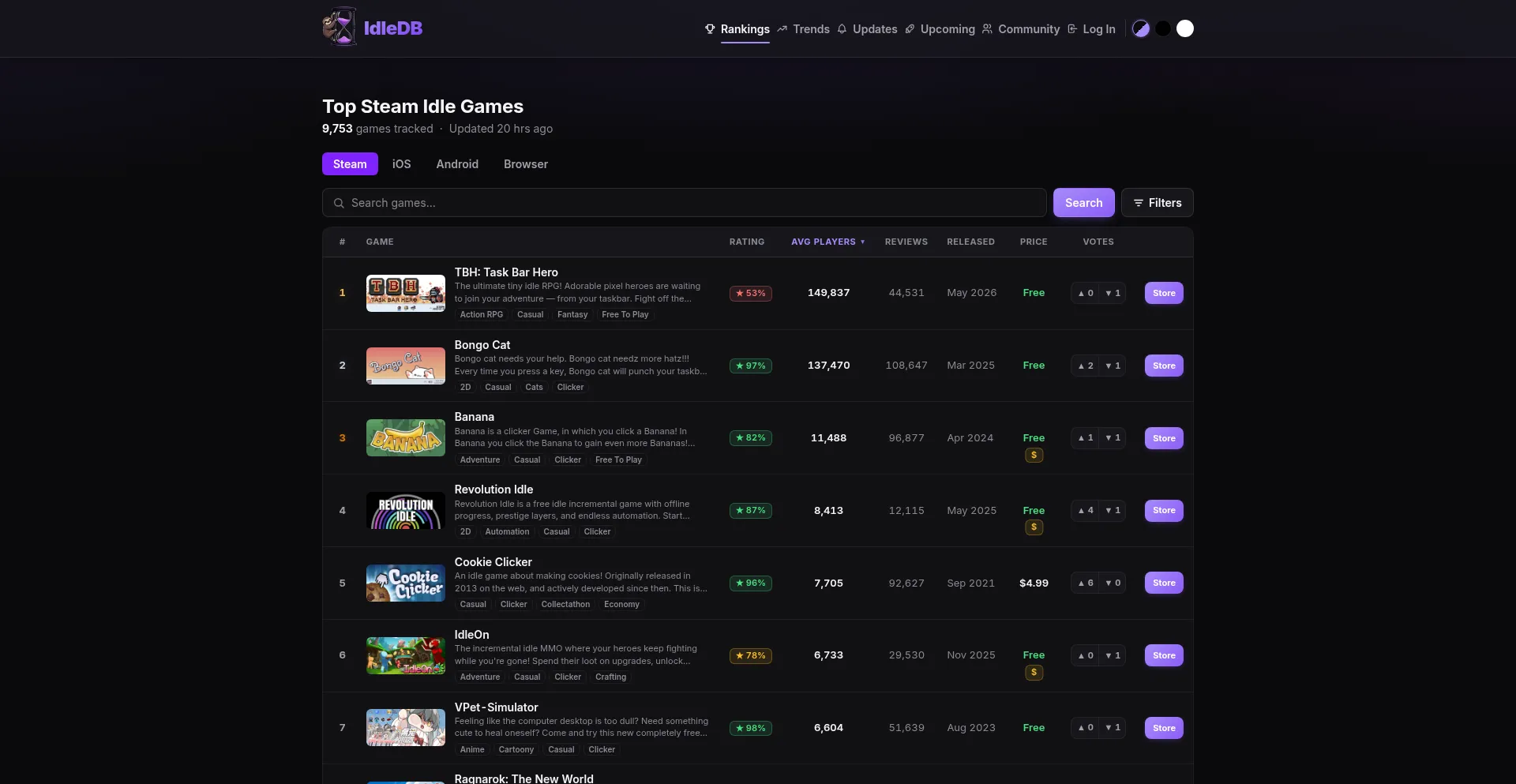Sort by the Released column header

pos(971,242)
